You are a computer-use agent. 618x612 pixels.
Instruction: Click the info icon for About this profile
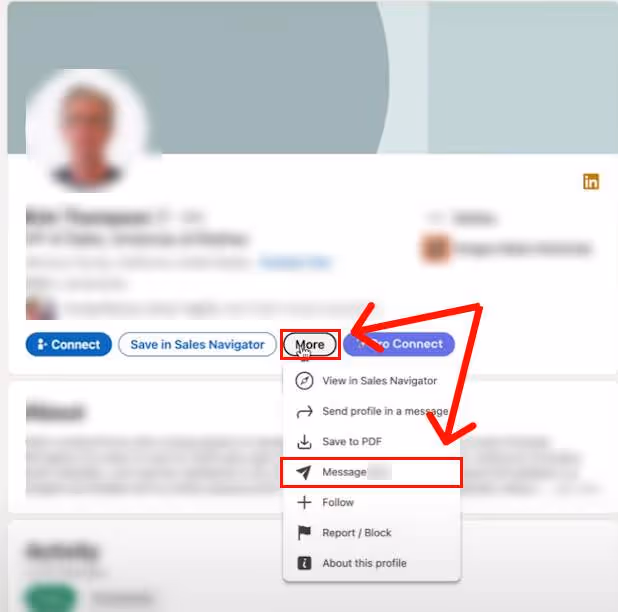304,563
